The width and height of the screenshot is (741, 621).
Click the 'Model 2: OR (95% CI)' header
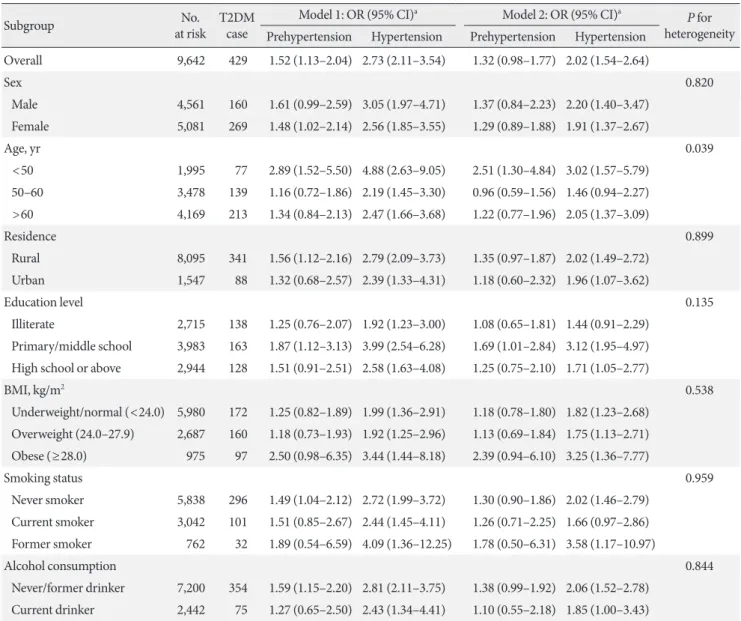(561, 15)
